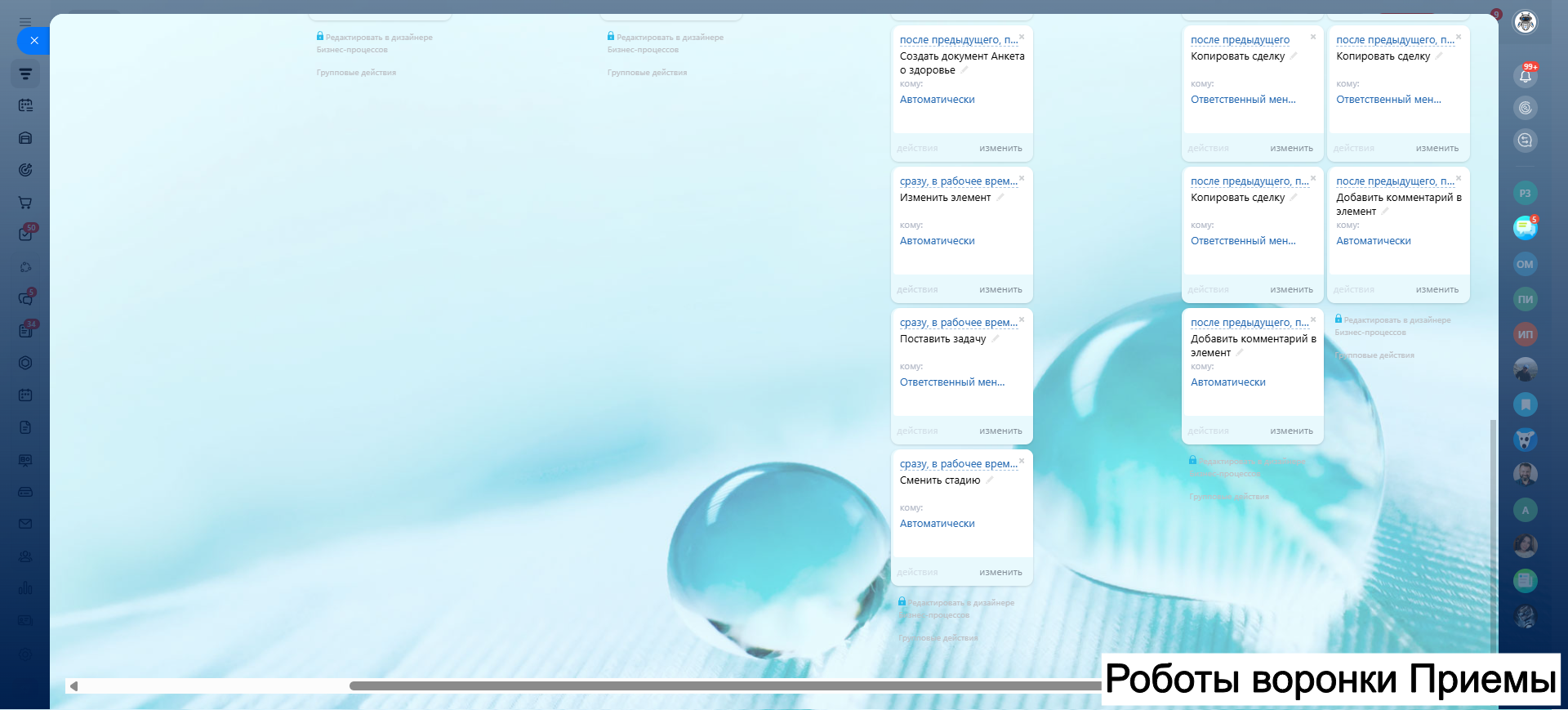Open действия on the Изменить элемент robot

point(917,290)
